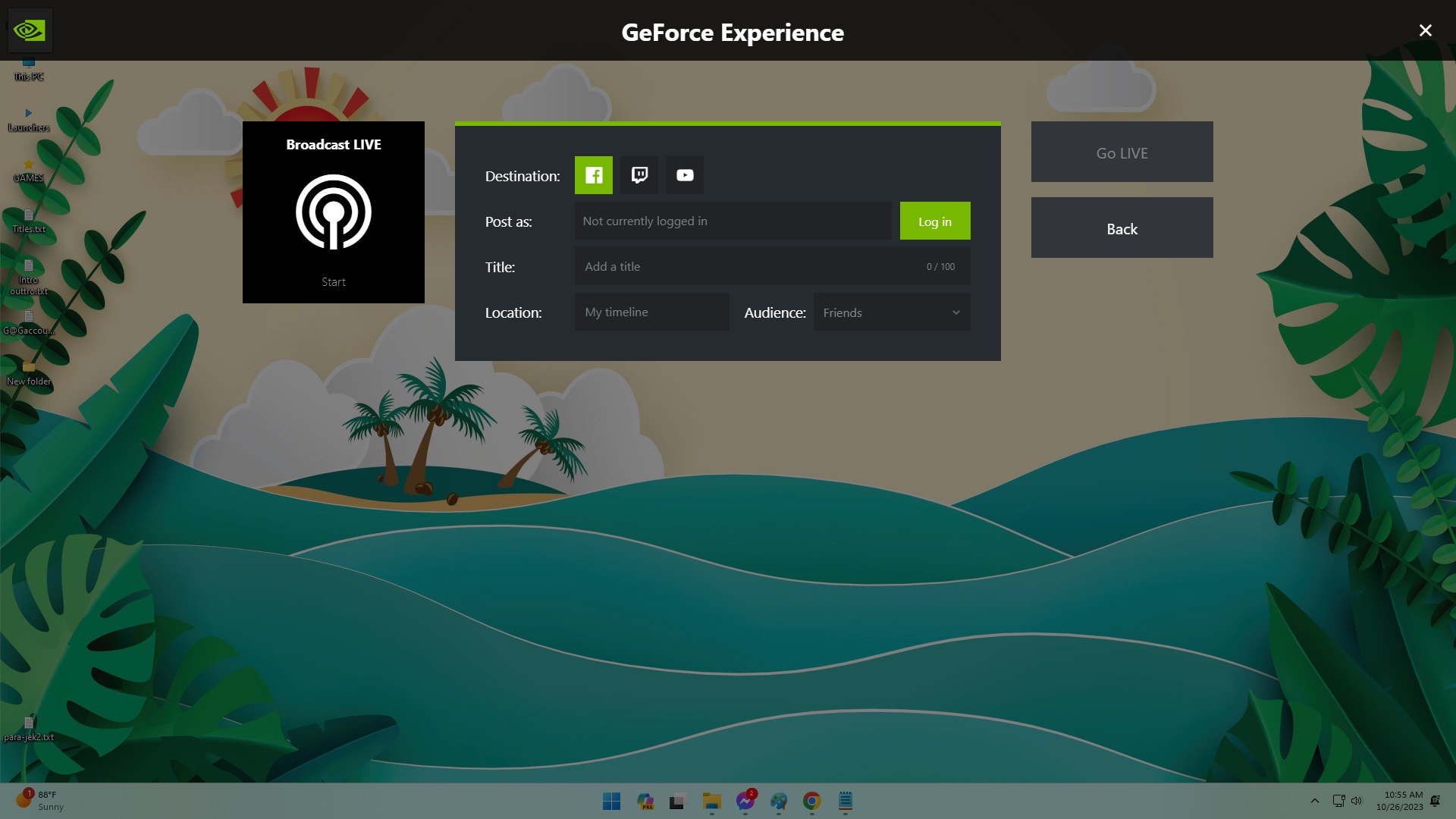Click the Go LIVE button
Image resolution: width=1456 pixels, height=819 pixels.
click(x=1122, y=152)
